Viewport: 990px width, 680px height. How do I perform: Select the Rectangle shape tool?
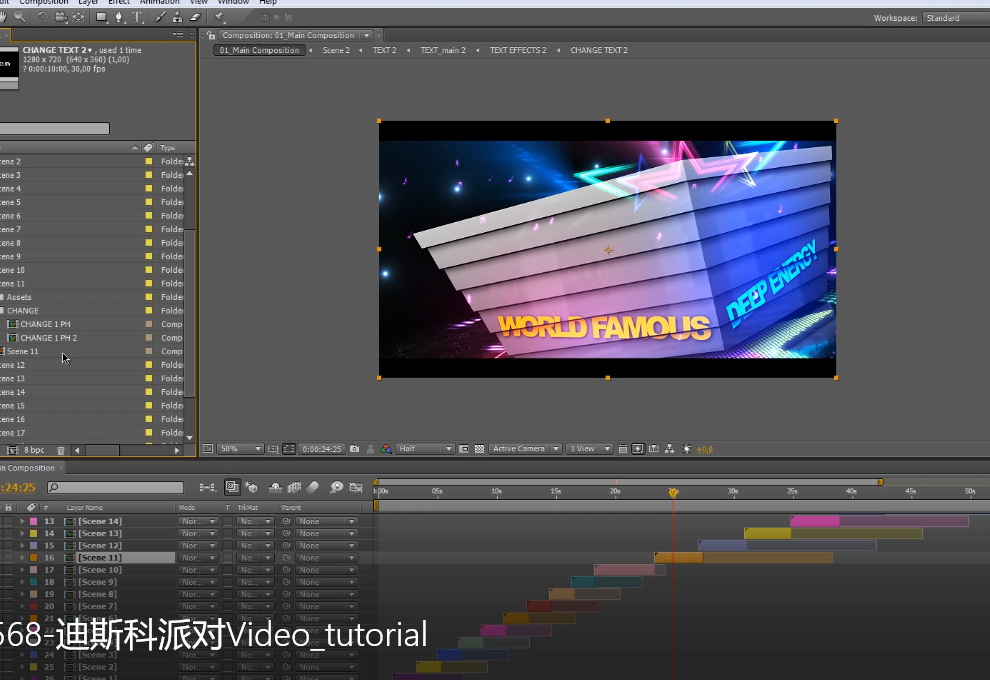(x=101, y=17)
